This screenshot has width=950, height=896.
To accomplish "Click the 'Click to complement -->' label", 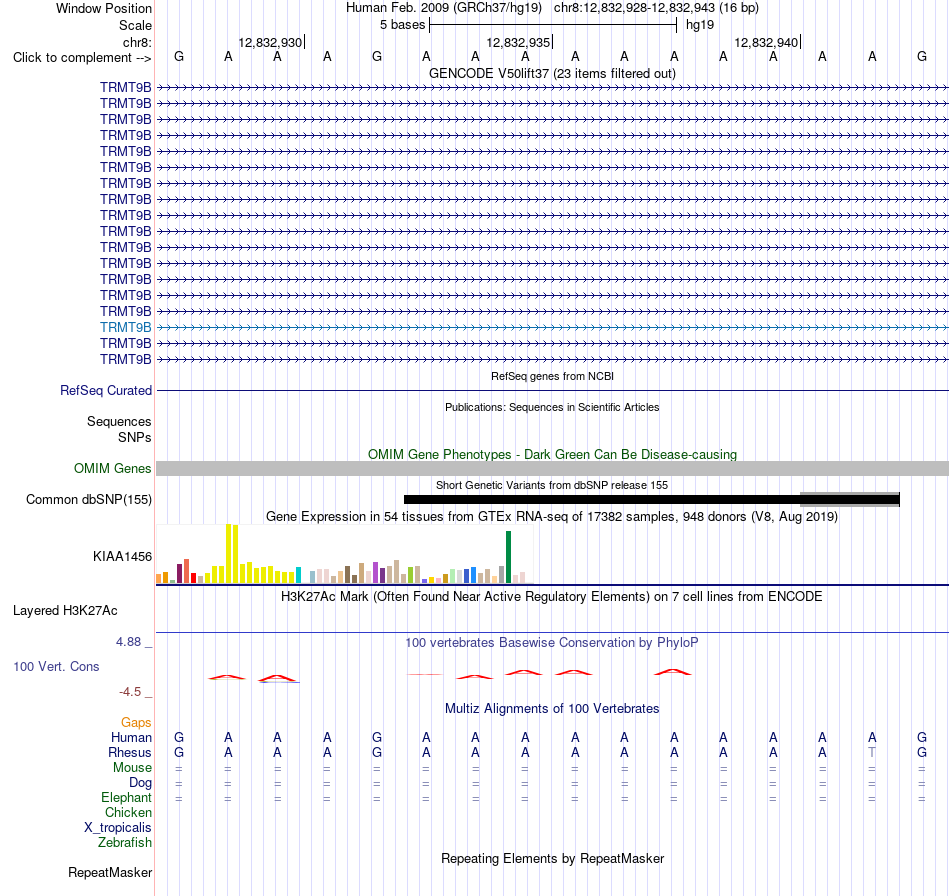I will 82,58.
